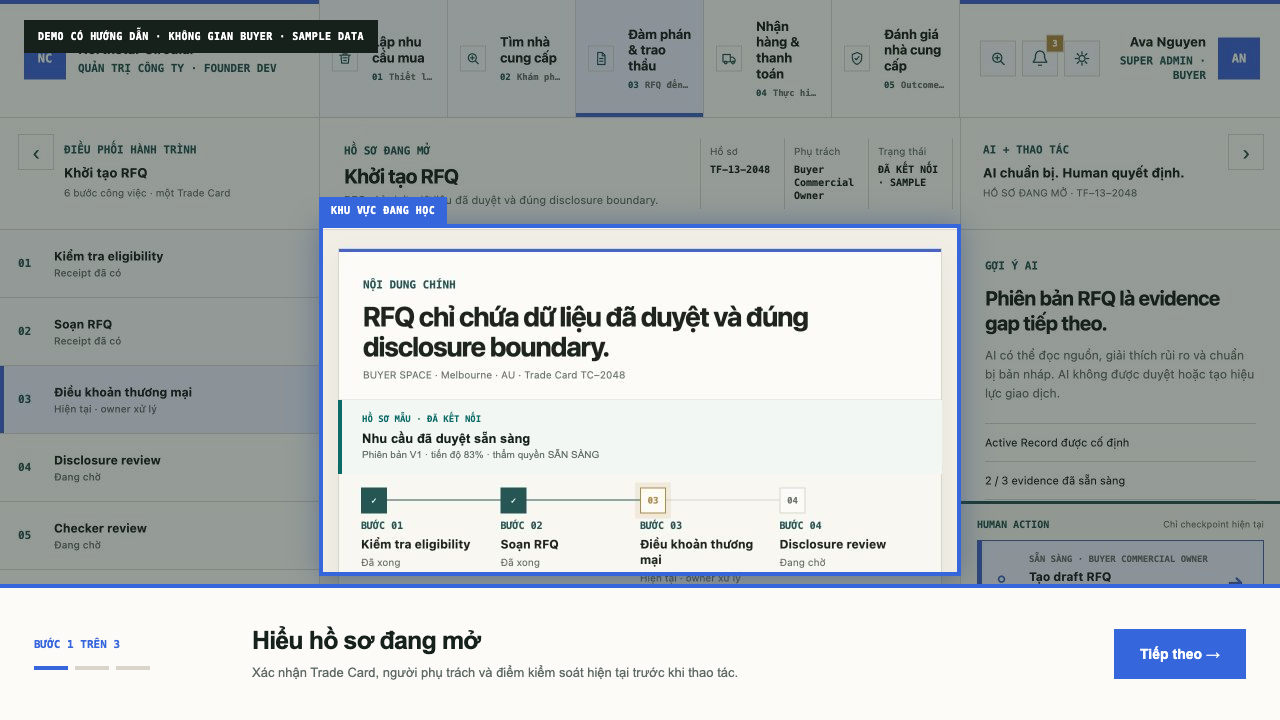Click the third tour progress segment
The image size is (1280, 720).
tap(133, 668)
